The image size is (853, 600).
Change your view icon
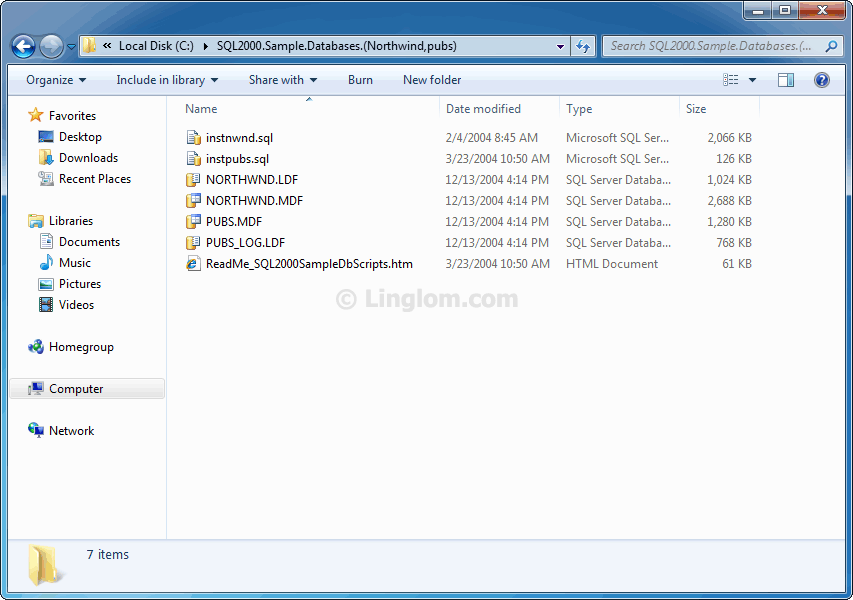tap(731, 80)
